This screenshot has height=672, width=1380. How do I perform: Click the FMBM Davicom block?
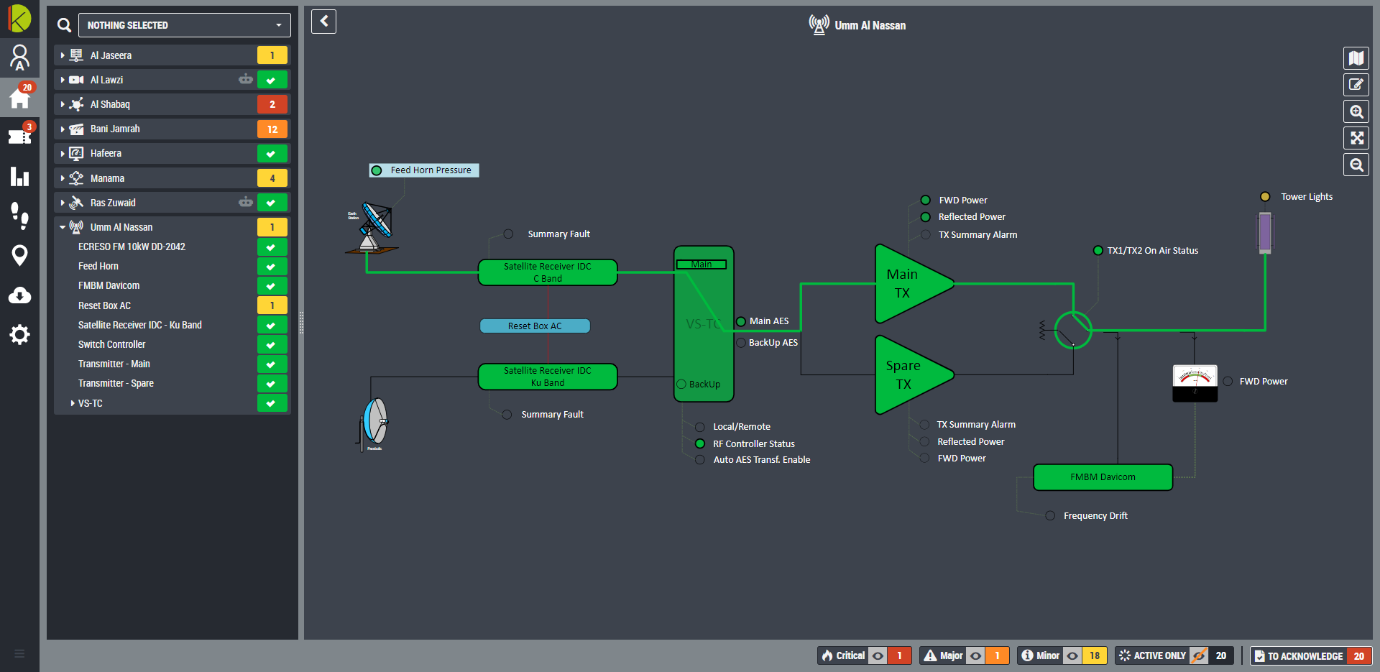[1102, 477]
